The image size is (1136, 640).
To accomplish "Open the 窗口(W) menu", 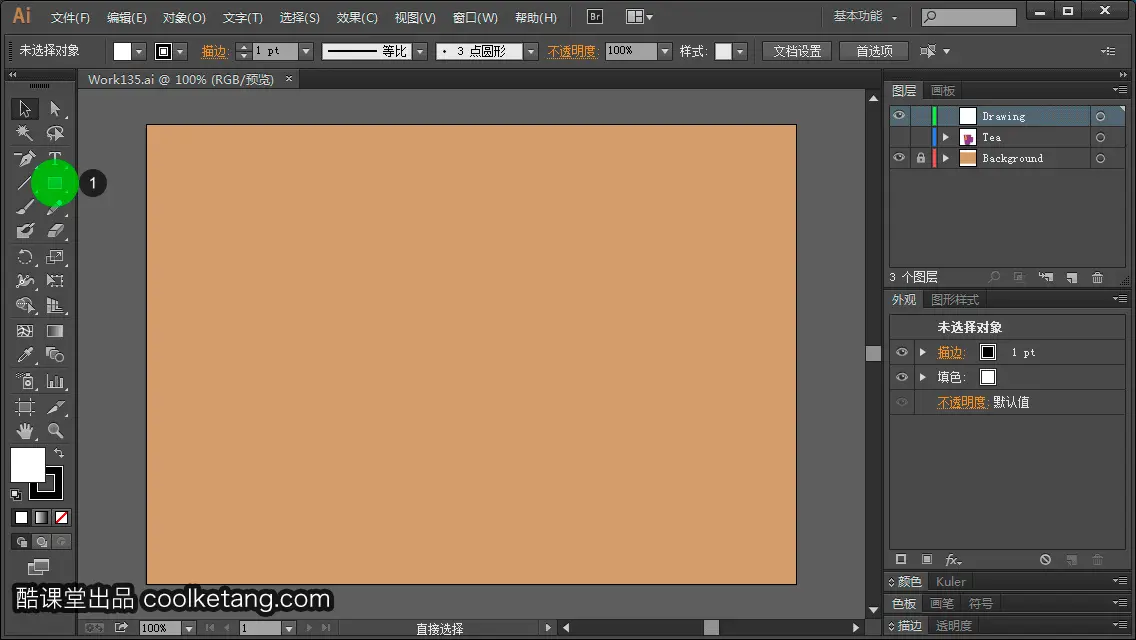I will pyautogui.click(x=475, y=17).
